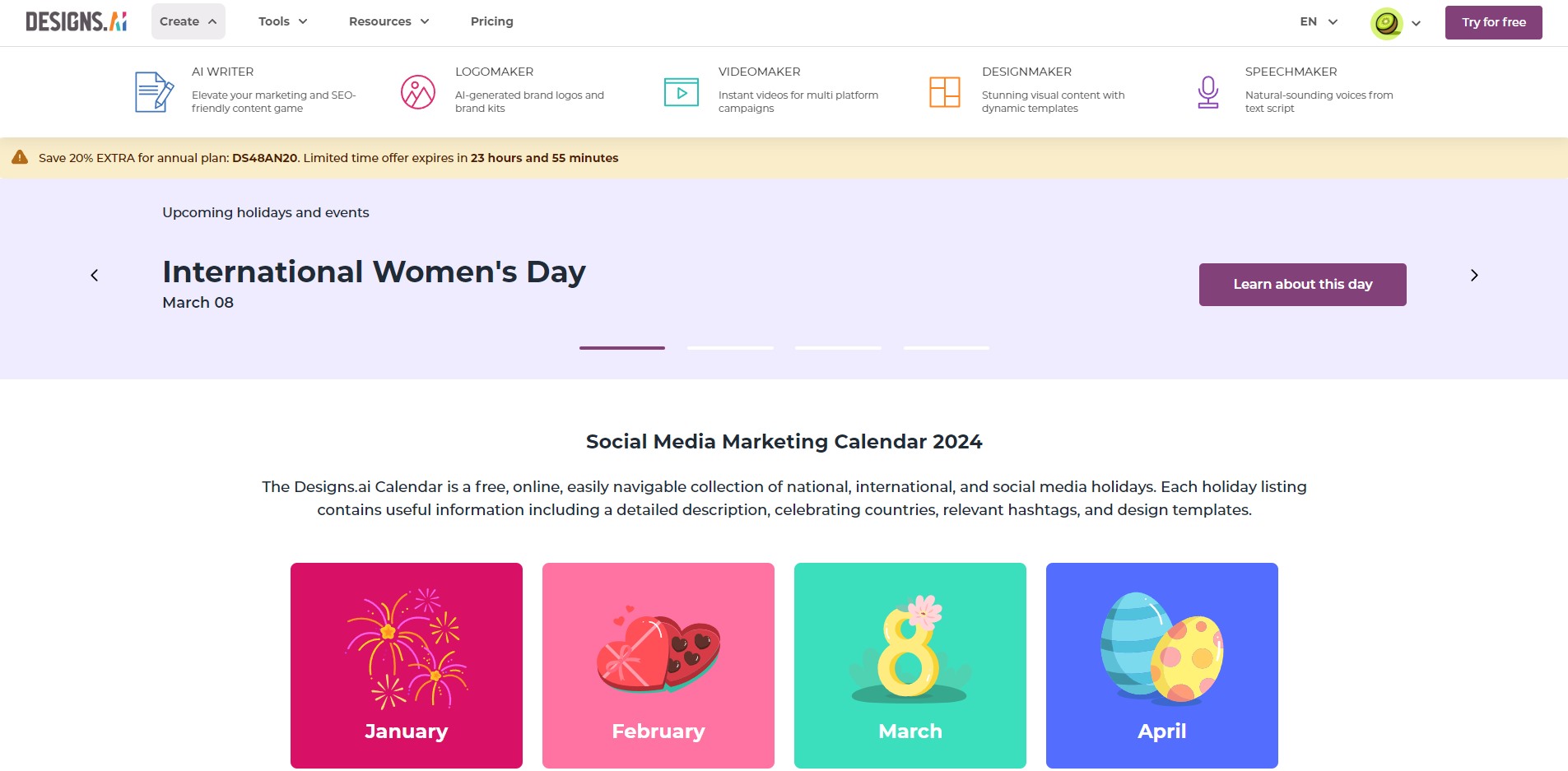
Task: Collapse the Create menu
Action: pos(188,21)
